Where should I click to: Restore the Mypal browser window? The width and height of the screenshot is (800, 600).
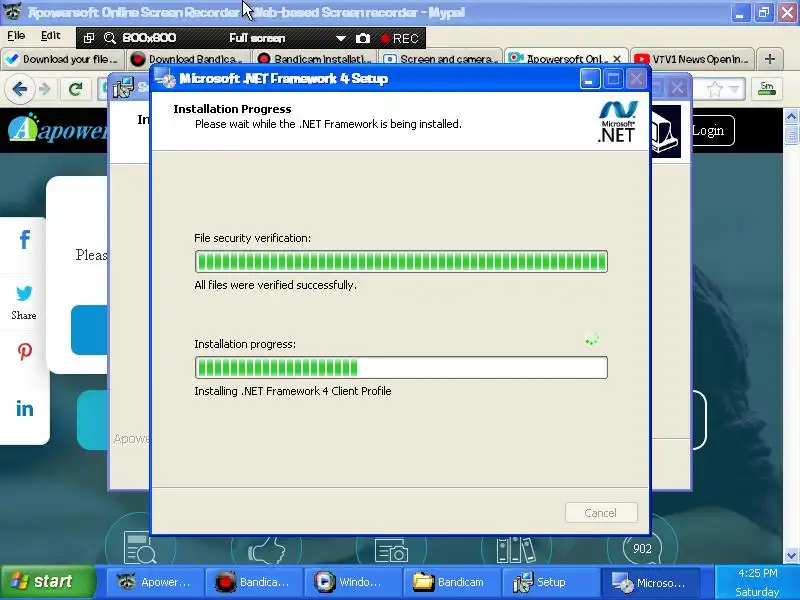point(763,13)
